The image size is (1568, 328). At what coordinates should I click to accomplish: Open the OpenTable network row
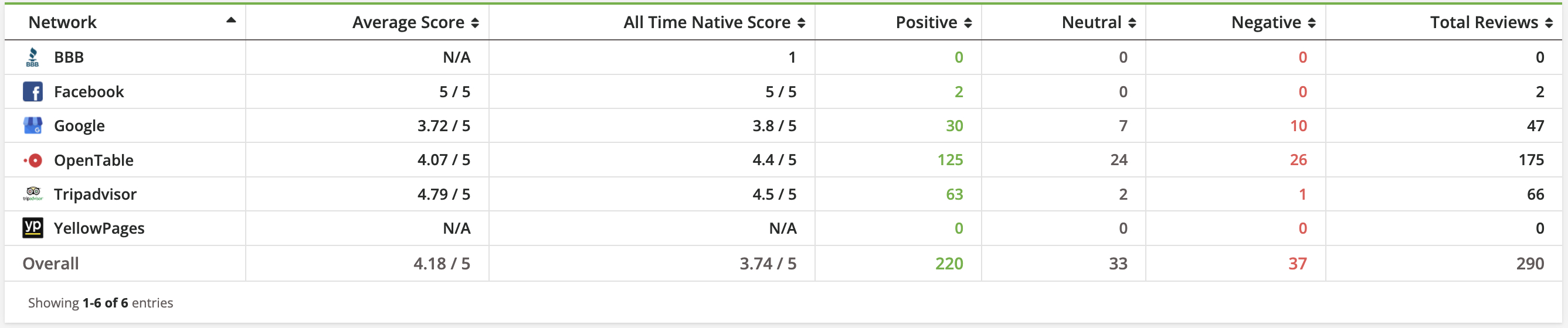pyautogui.click(x=783, y=160)
